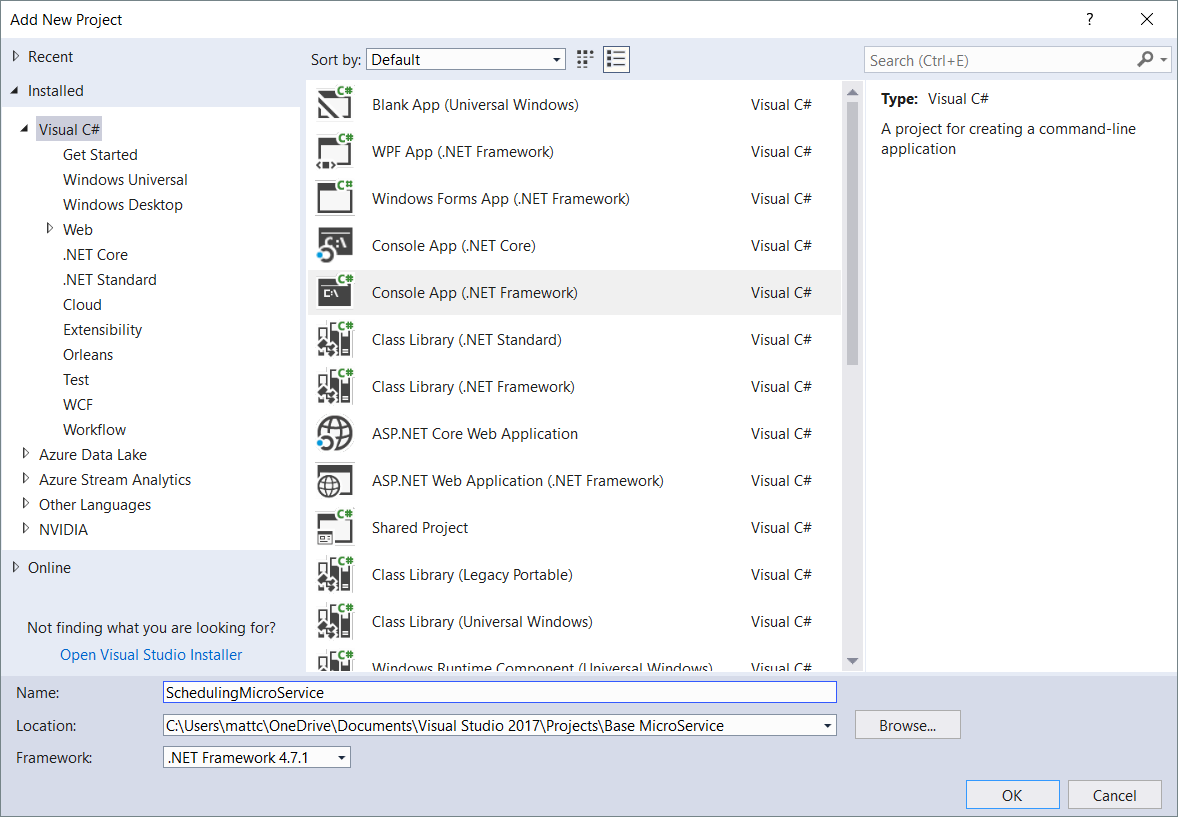Select "Class Library (.NET Standard)" template name
The height and width of the screenshot is (817, 1178).
coord(467,340)
